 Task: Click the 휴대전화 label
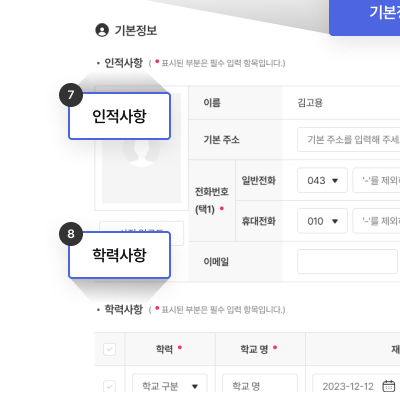[x=259, y=221]
